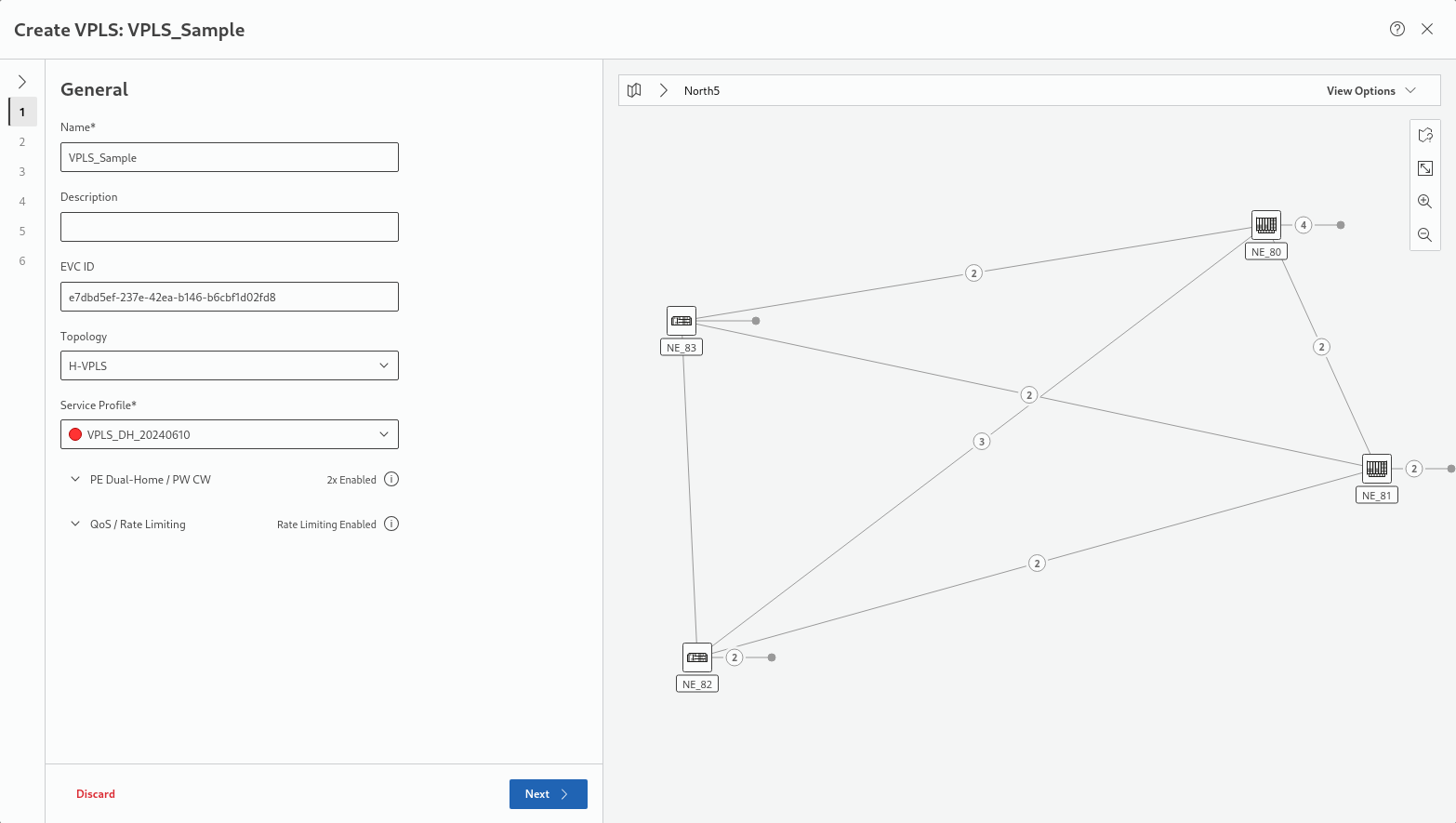The image size is (1456, 823).
Task: Click the Description input field
Action: 229,227
